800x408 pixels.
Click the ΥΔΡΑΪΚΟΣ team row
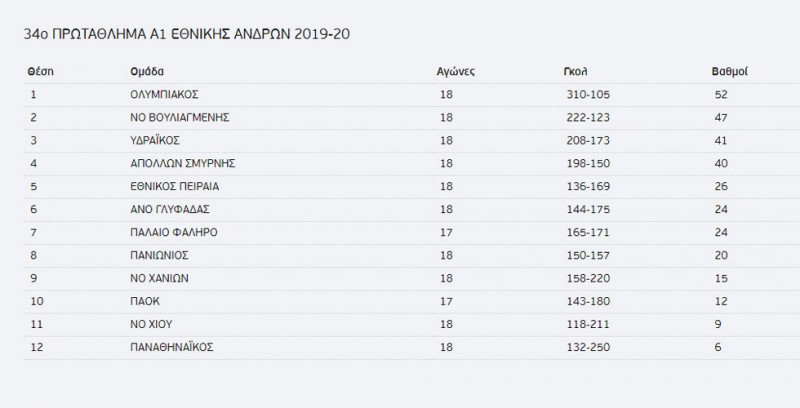pyautogui.click(x=156, y=140)
